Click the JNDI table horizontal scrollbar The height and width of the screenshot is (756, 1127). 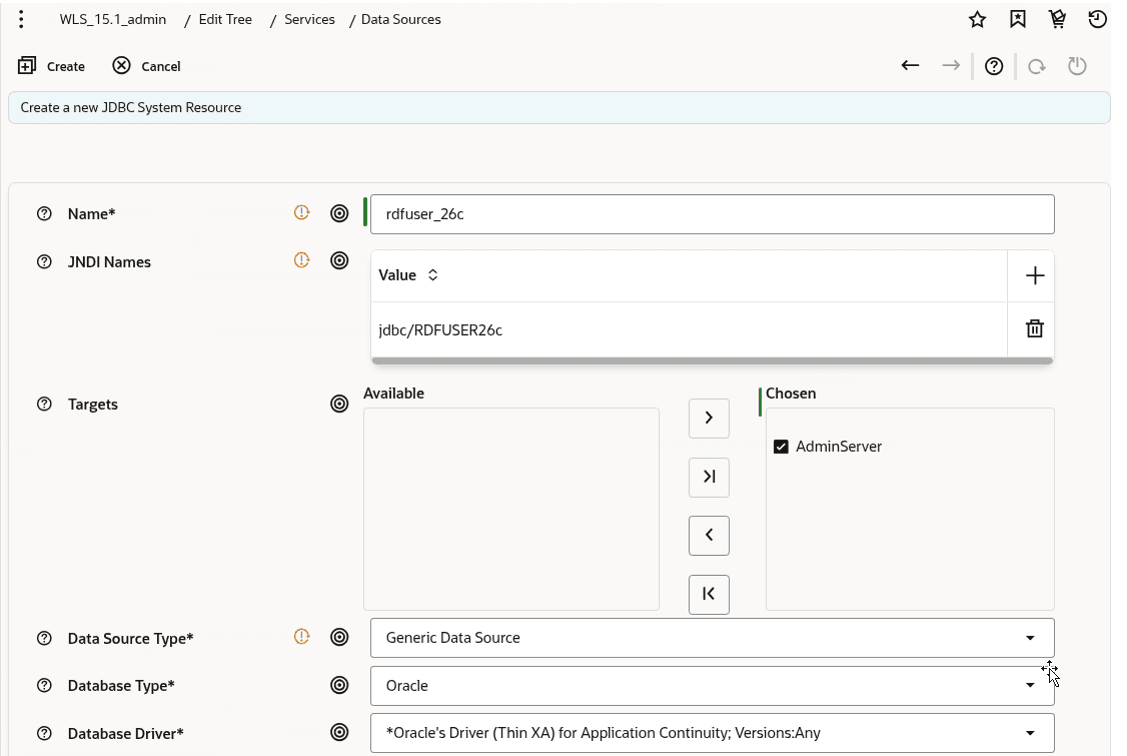click(x=712, y=361)
